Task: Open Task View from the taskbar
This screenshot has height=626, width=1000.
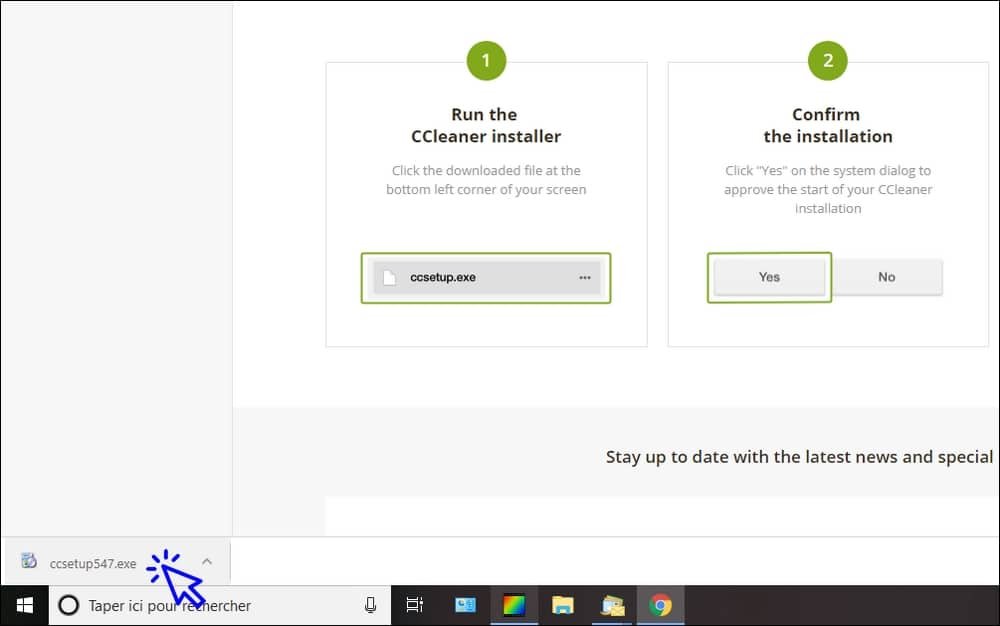Action: click(415, 605)
